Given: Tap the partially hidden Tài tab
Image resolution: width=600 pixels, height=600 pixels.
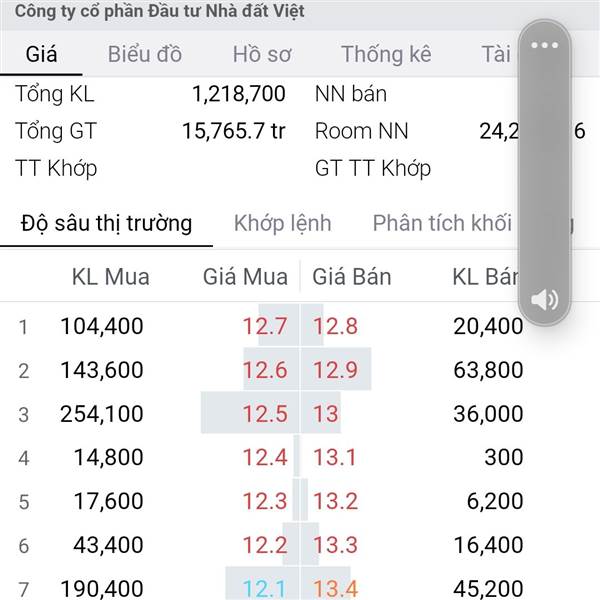Looking at the screenshot, I should point(496,54).
